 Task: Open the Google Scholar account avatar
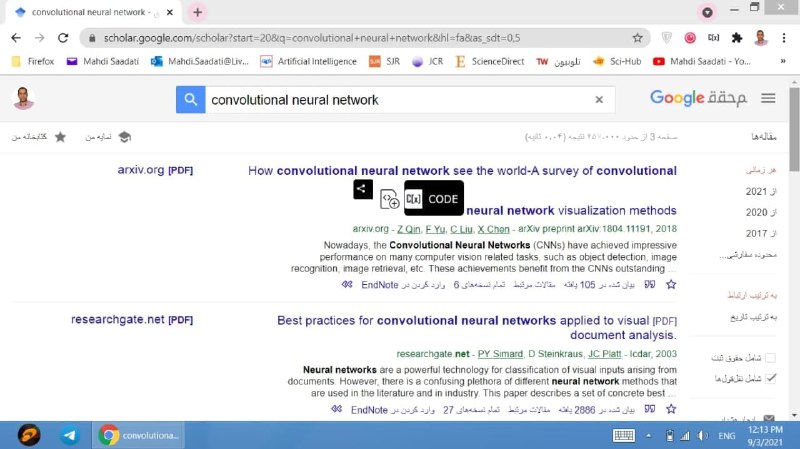(x=23, y=98)
